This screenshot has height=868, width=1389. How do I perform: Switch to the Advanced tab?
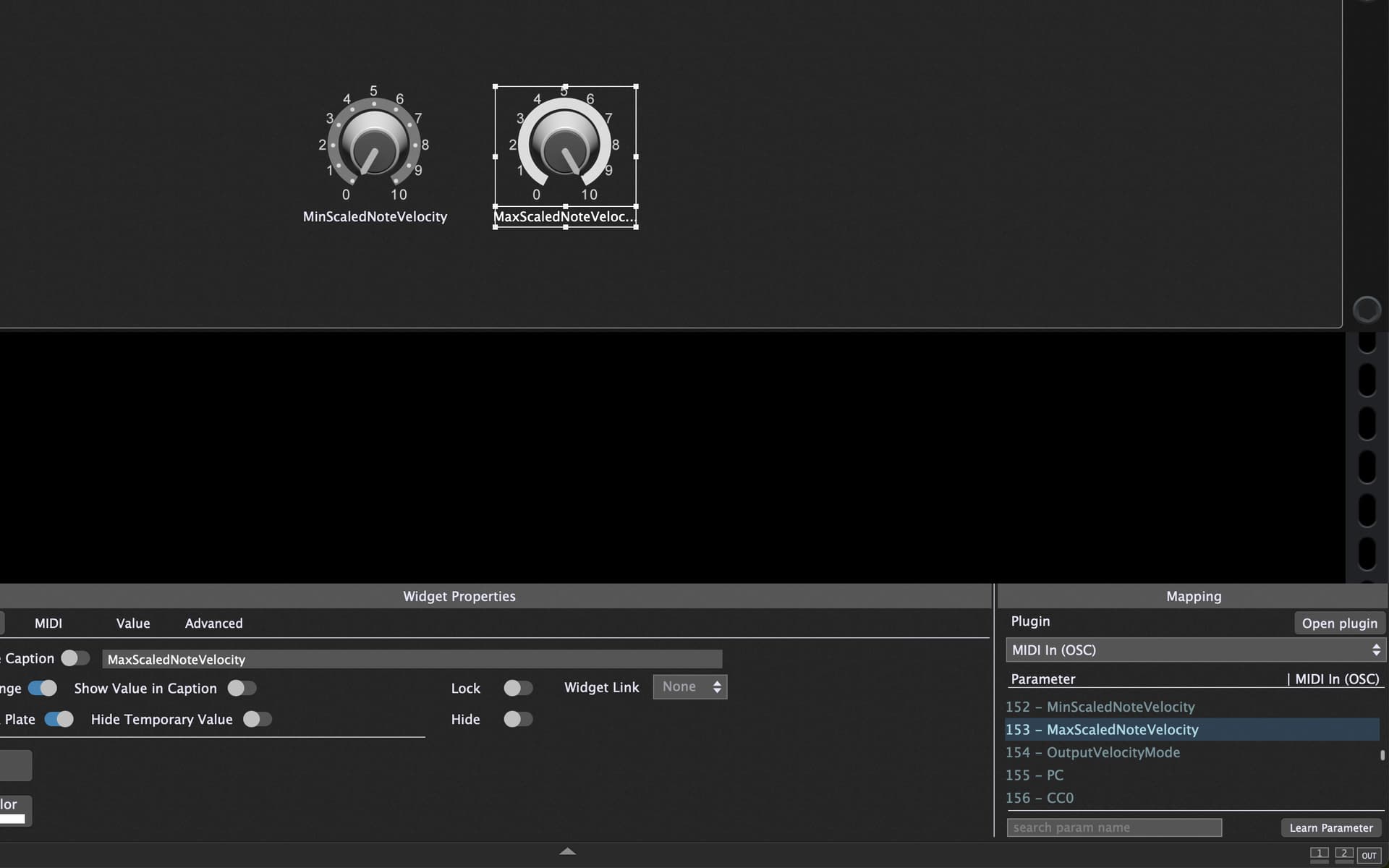(x=214, y=623)
